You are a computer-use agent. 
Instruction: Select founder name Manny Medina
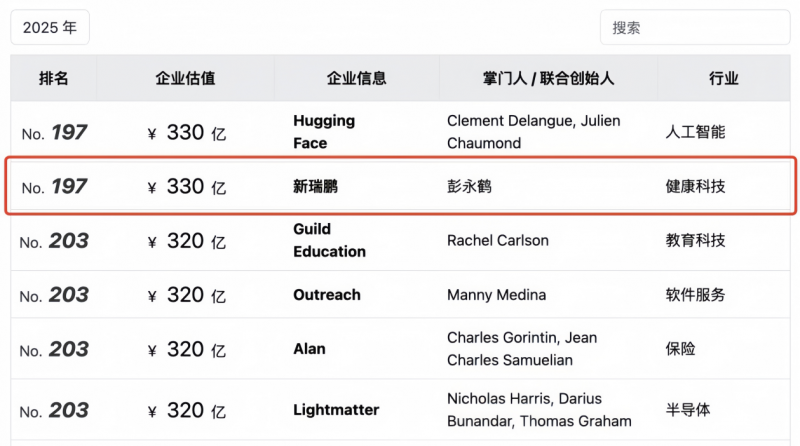pos(496,294)
